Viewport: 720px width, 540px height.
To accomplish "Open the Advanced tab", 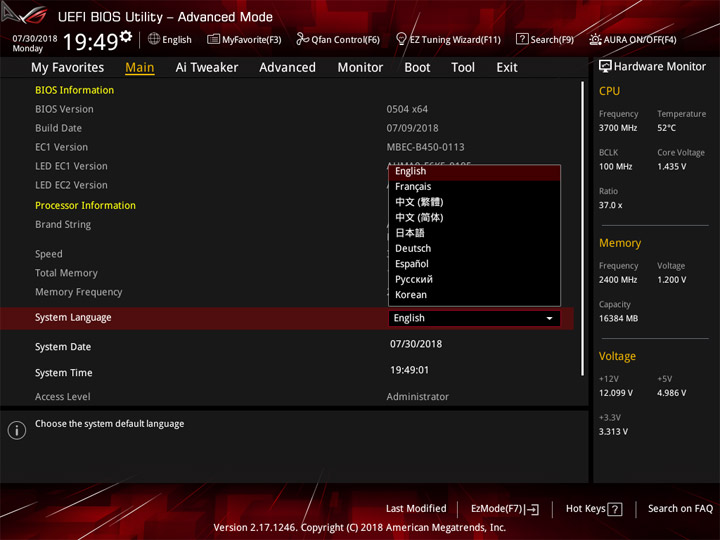I will 287,68.
